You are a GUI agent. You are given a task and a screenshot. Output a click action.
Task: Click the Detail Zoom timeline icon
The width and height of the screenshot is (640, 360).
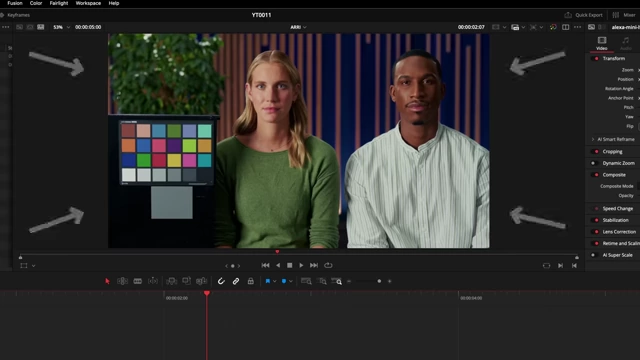[x=322, y=281]
